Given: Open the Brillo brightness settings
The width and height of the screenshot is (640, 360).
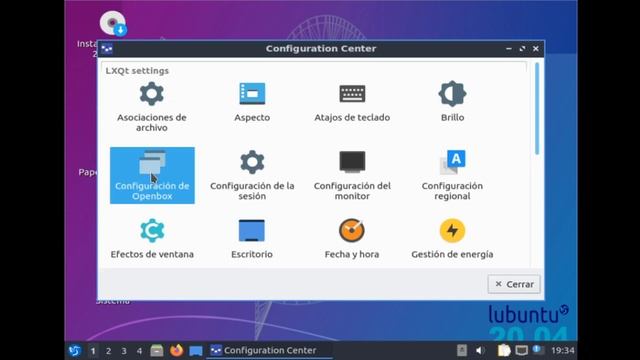Looking at the screenshot, I should click(452, 102).
